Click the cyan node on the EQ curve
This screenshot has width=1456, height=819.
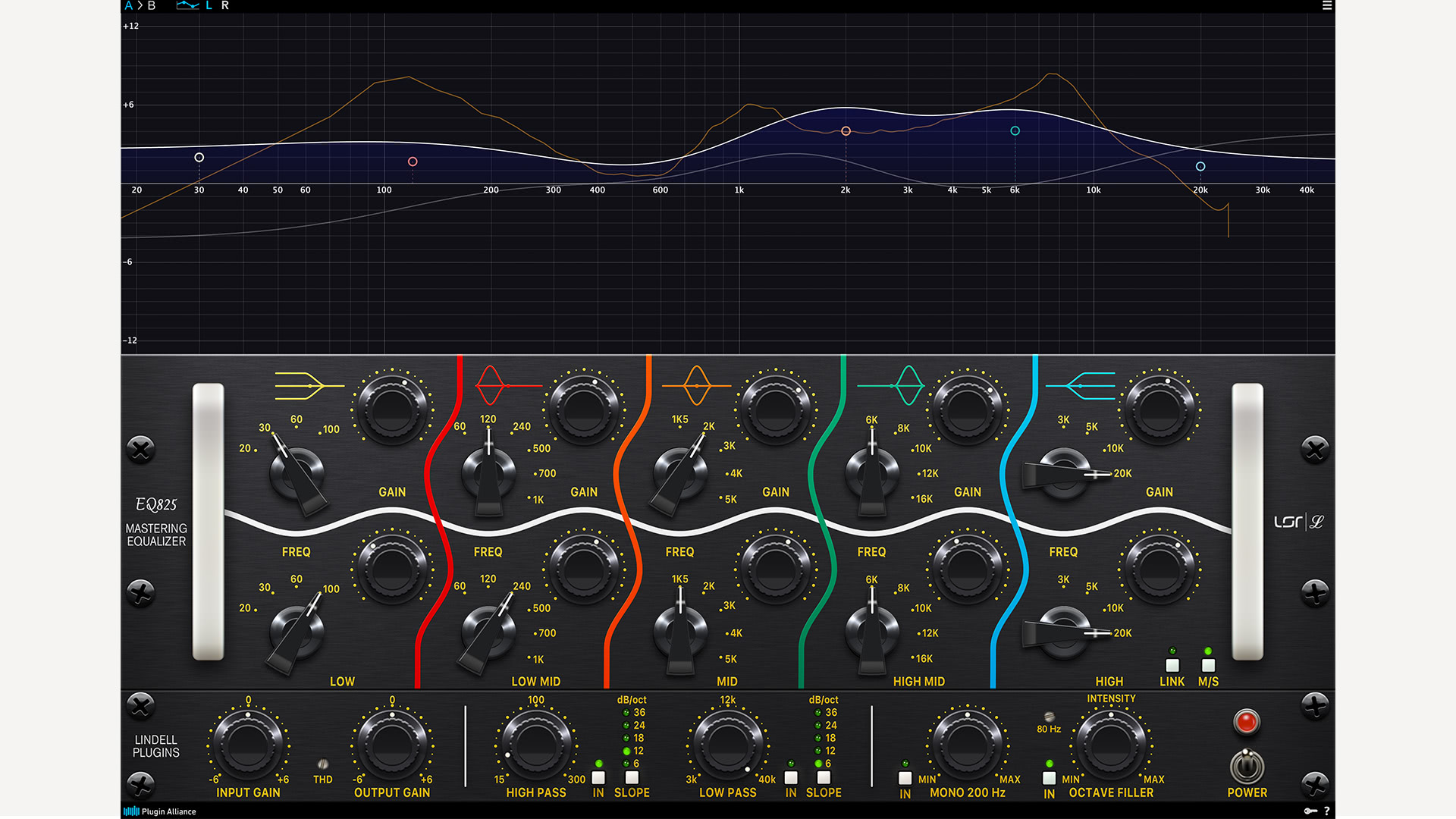click(1200, 166)
